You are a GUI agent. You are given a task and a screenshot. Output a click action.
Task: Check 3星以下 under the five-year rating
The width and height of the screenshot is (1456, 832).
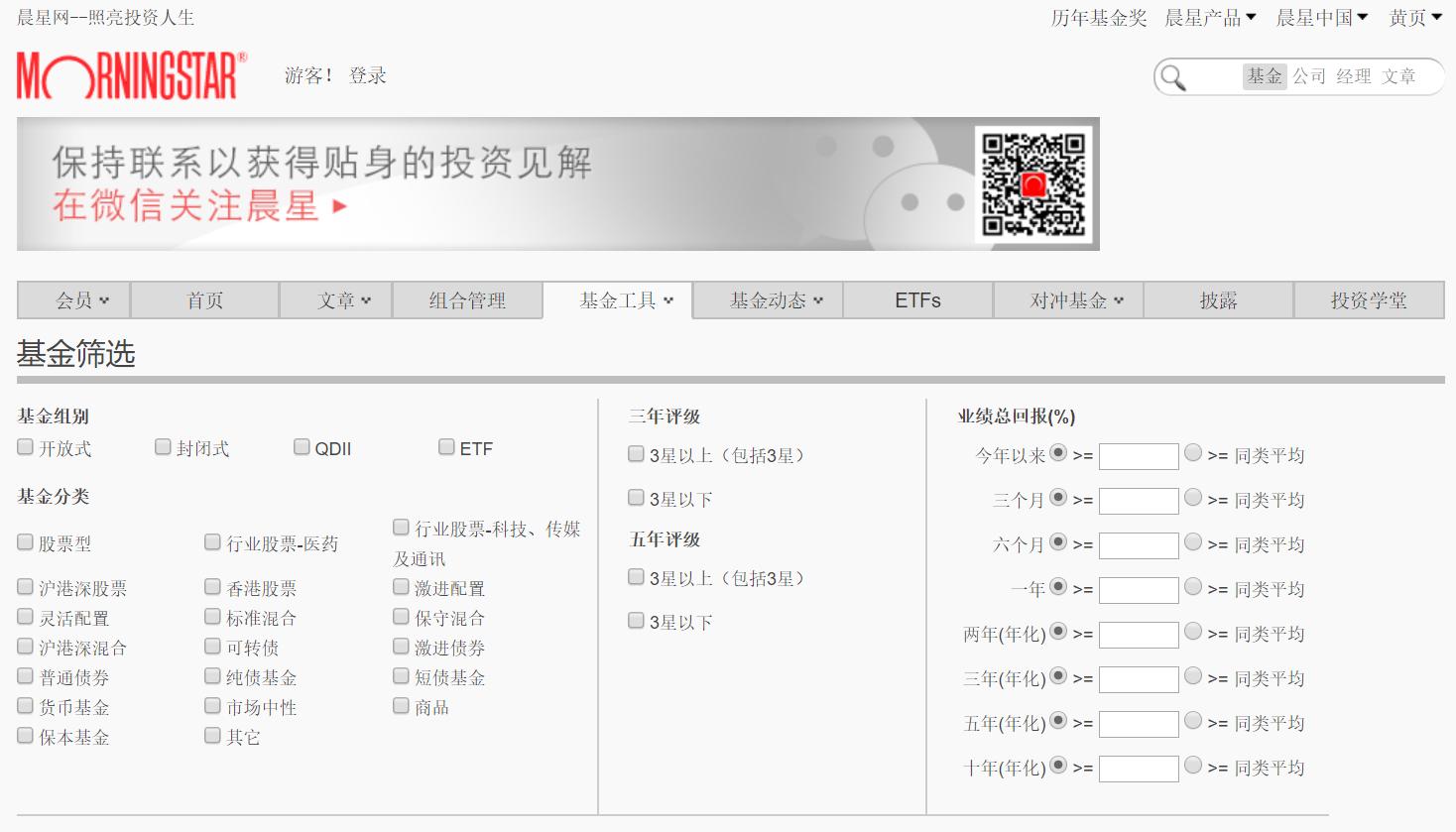[x=635, y=620]
